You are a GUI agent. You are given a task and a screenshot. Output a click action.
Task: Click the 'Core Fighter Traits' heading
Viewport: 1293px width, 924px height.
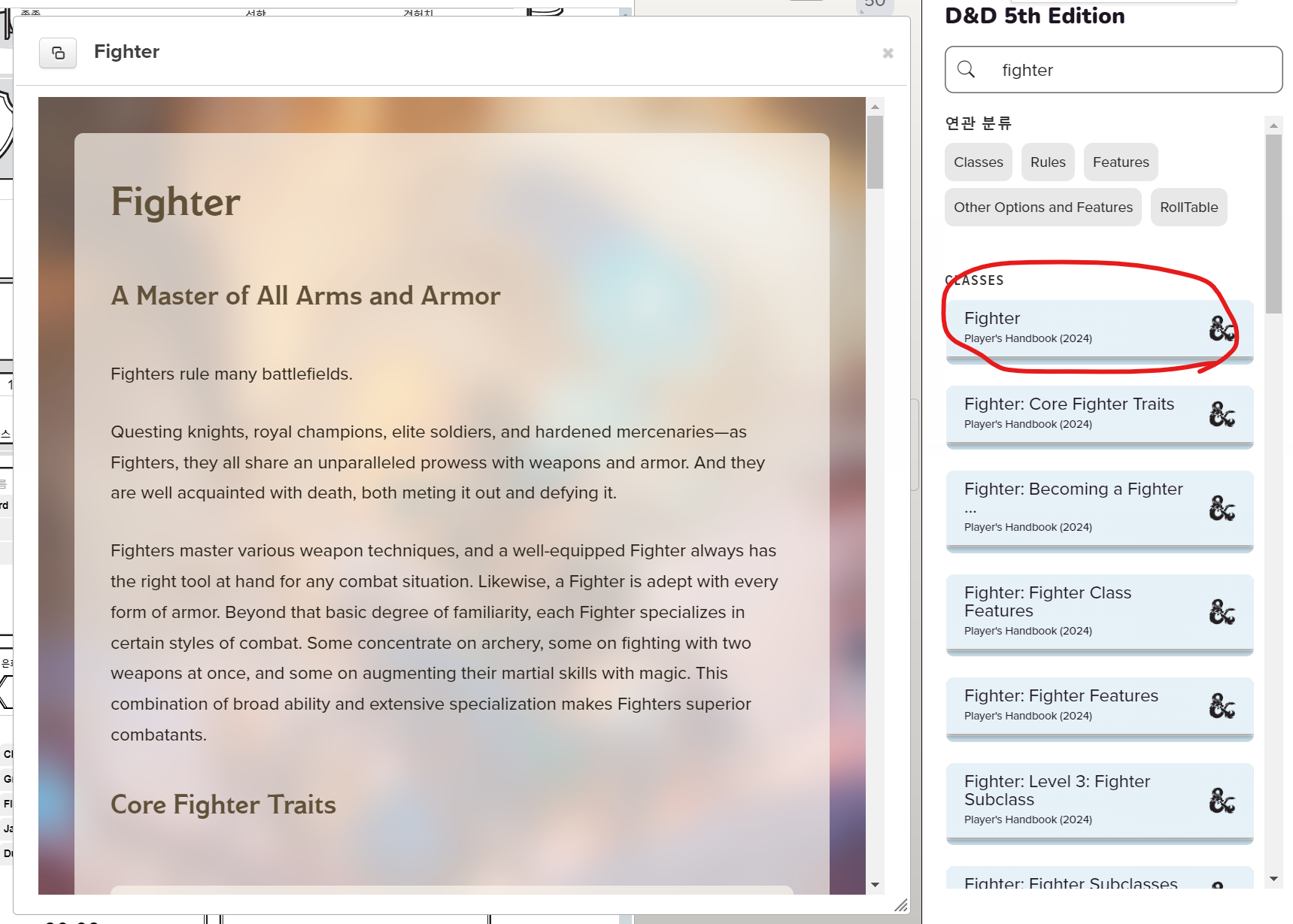[223, 804]
